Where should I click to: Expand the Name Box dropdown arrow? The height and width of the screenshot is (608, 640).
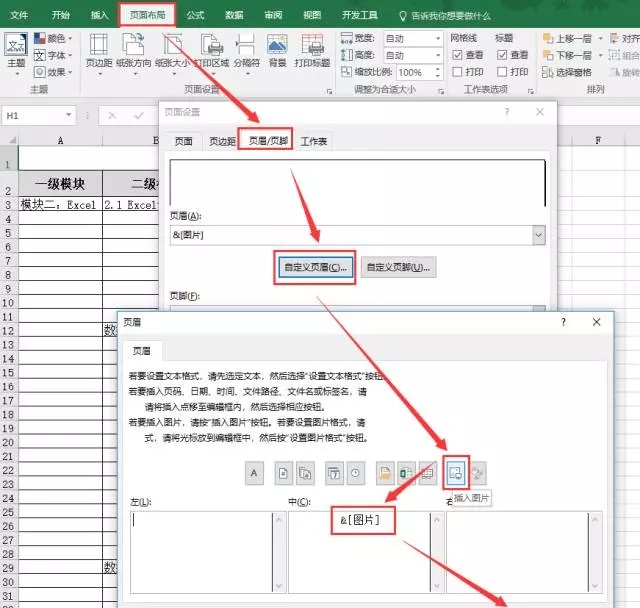point(69,116)
